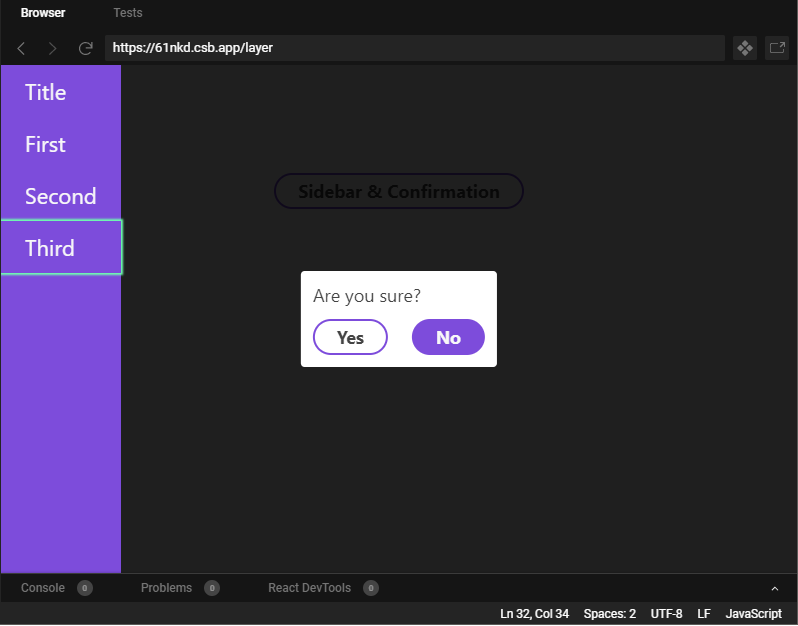Click the LF line ending indicator
Screen dimensions: 798x626
(x=704, y=614)
